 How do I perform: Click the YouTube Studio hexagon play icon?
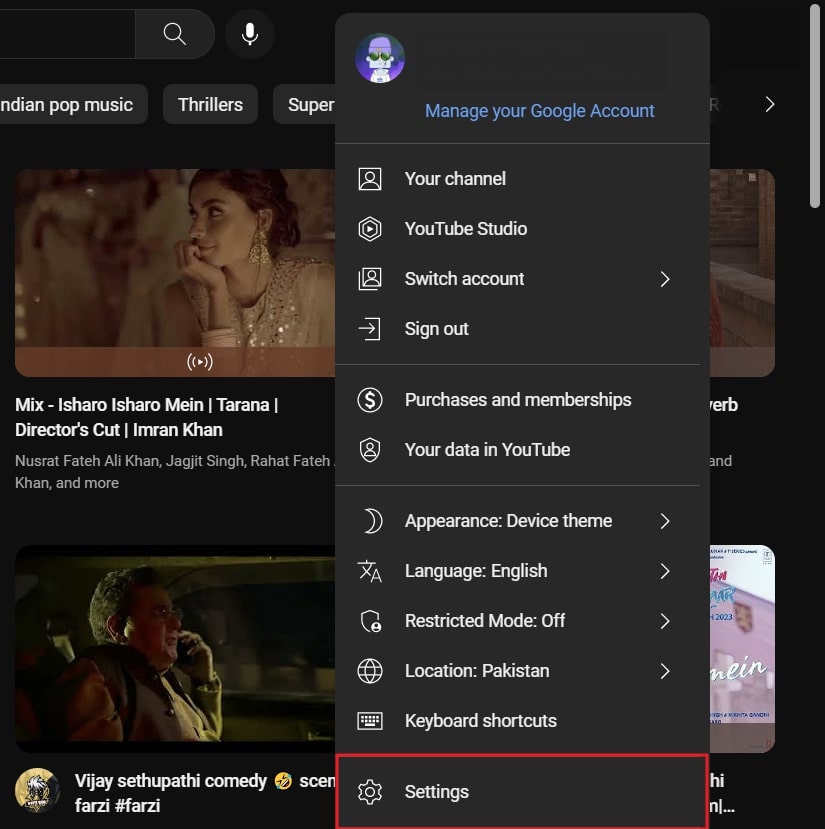[x=370, y=229]
